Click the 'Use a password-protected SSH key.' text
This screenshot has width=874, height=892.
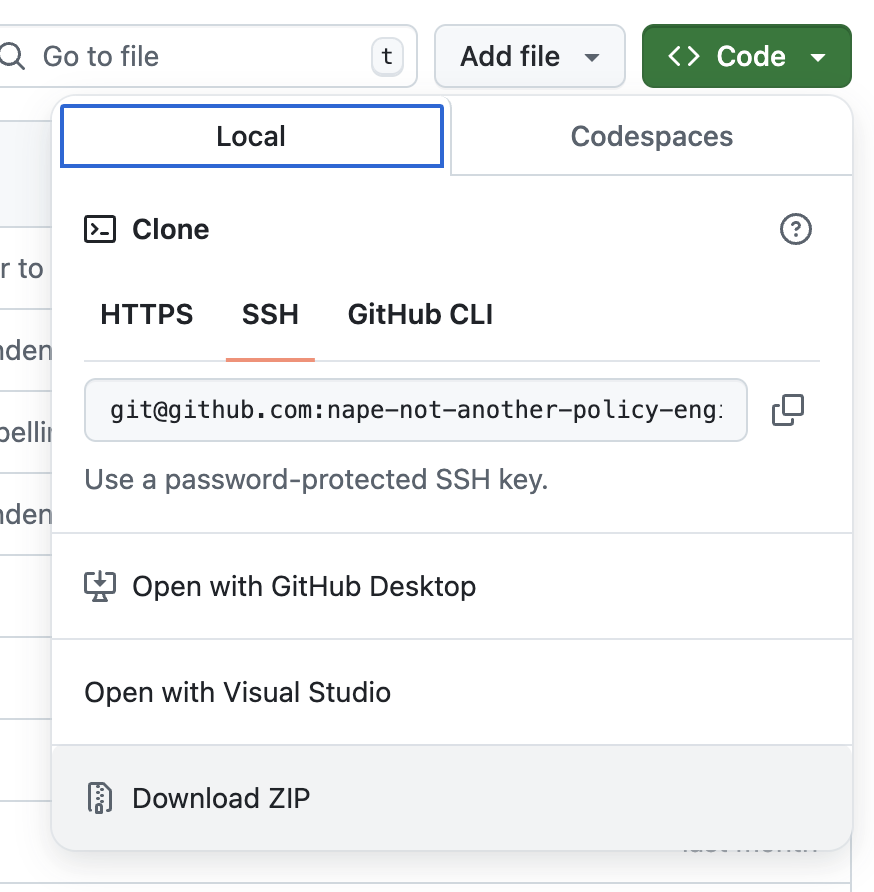pyautogui.click(x=316, y=480)
